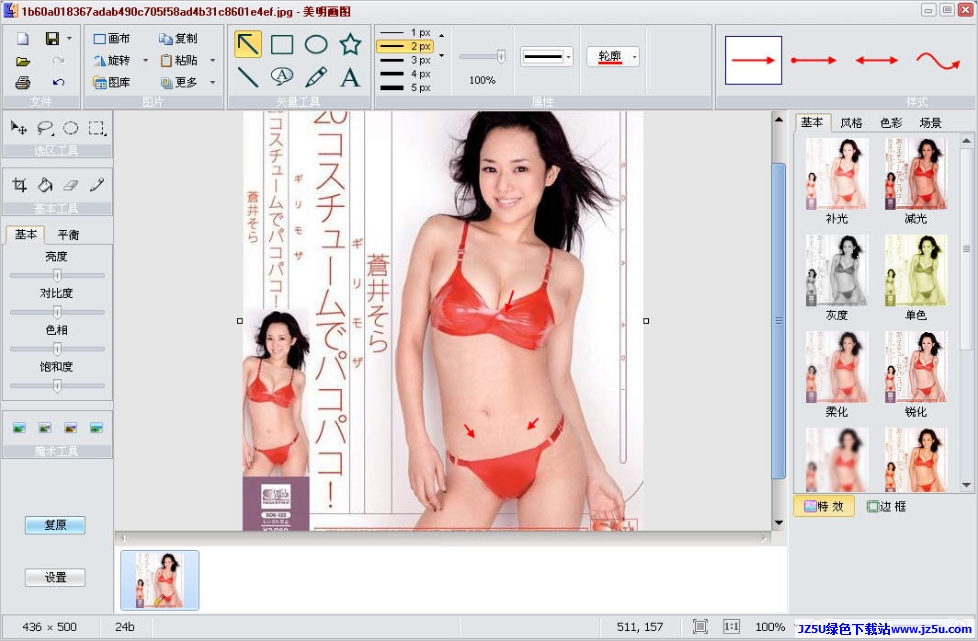Select the move selection pointer tool
Image resolution: width=978 pixels, height=641 pixels.
click(x=19, y=128)
